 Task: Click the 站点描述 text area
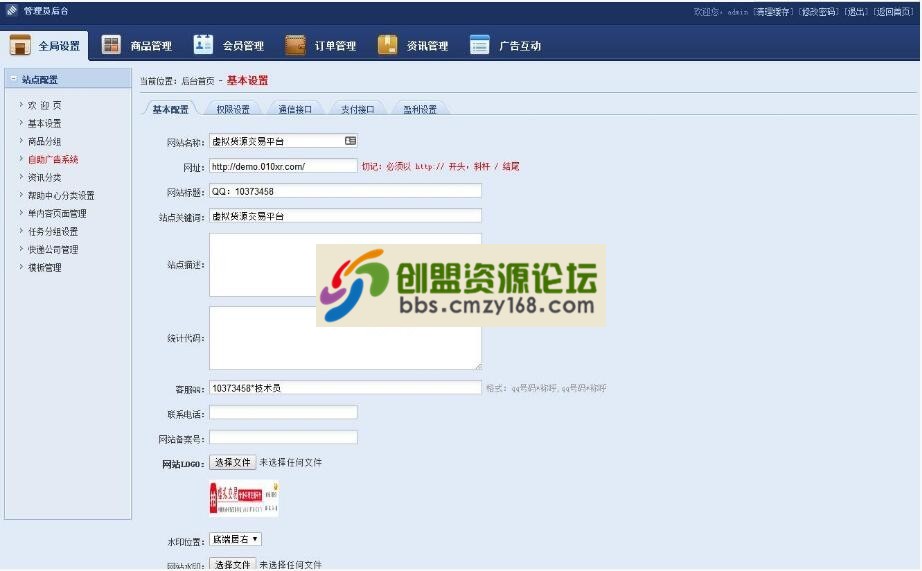[x=345, y=265]
